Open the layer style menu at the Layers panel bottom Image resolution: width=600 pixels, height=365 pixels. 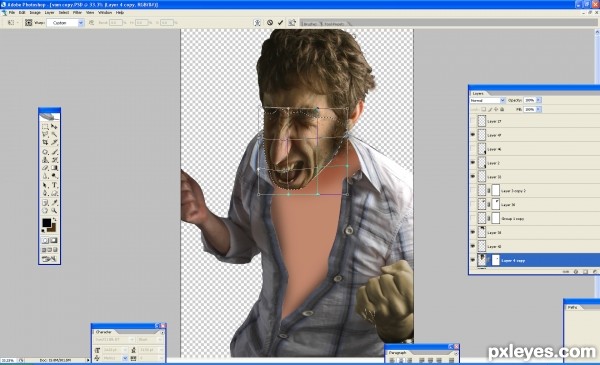tap(576, 271)
